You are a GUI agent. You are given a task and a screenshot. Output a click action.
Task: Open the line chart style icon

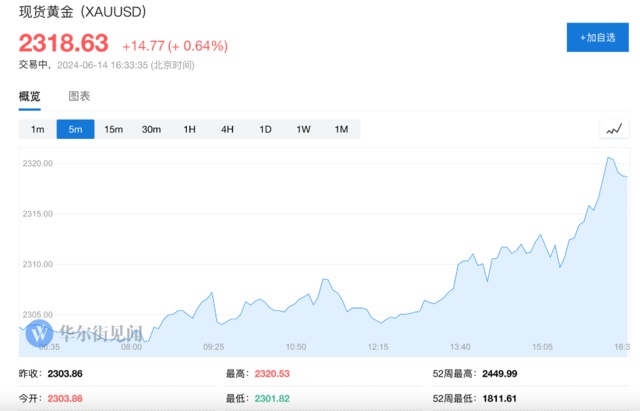tap(613, 129)
